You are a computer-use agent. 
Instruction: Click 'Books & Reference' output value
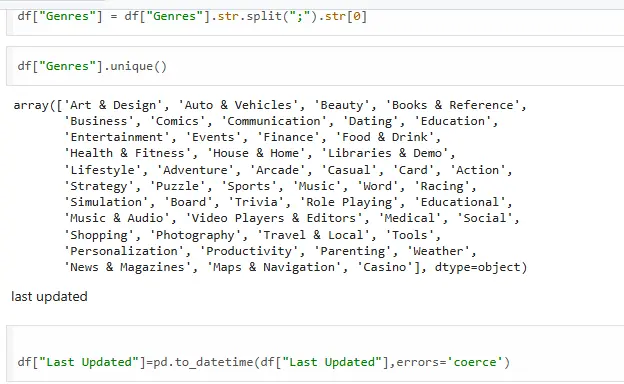pyautogui.click(x=453, y=105)
